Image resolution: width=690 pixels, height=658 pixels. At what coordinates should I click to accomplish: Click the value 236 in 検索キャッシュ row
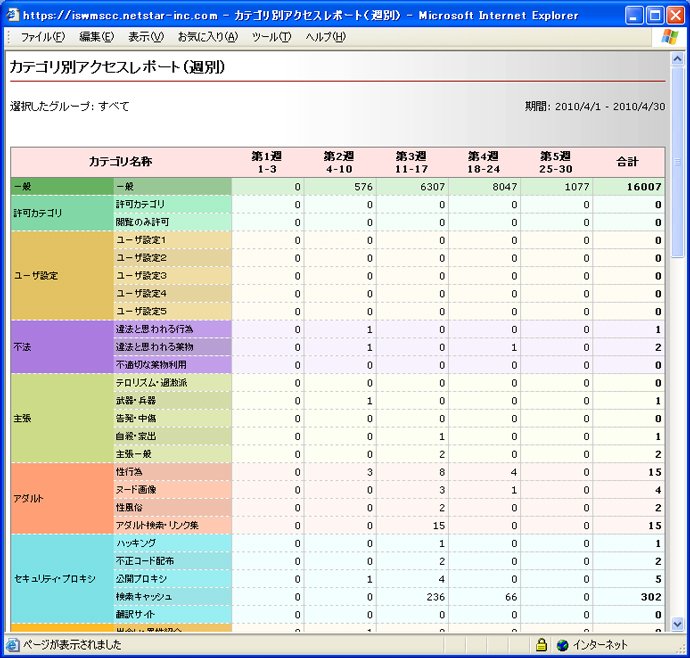[x=436, y=597]
